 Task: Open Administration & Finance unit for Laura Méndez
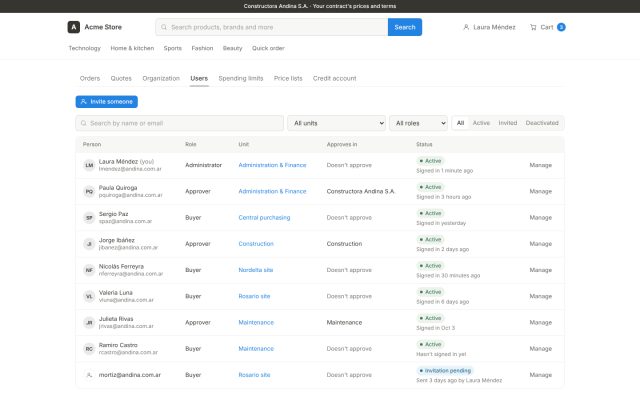tap(272, 165)
